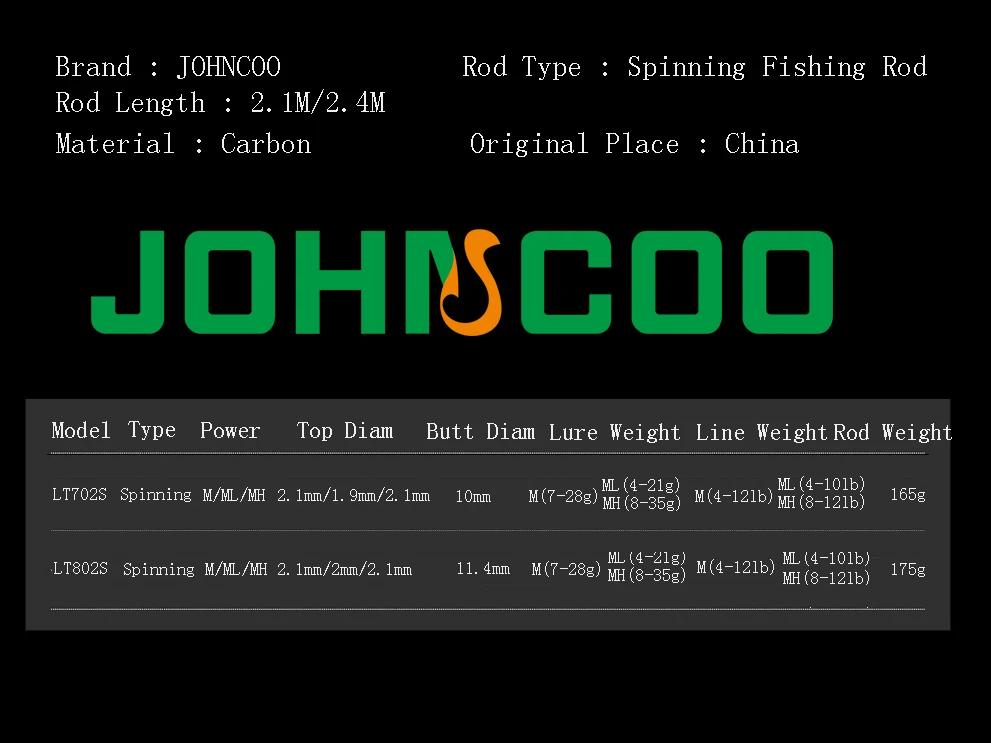Click the JOHNCOO green logo graphic
991x743 pixels.
pos(462,282)
